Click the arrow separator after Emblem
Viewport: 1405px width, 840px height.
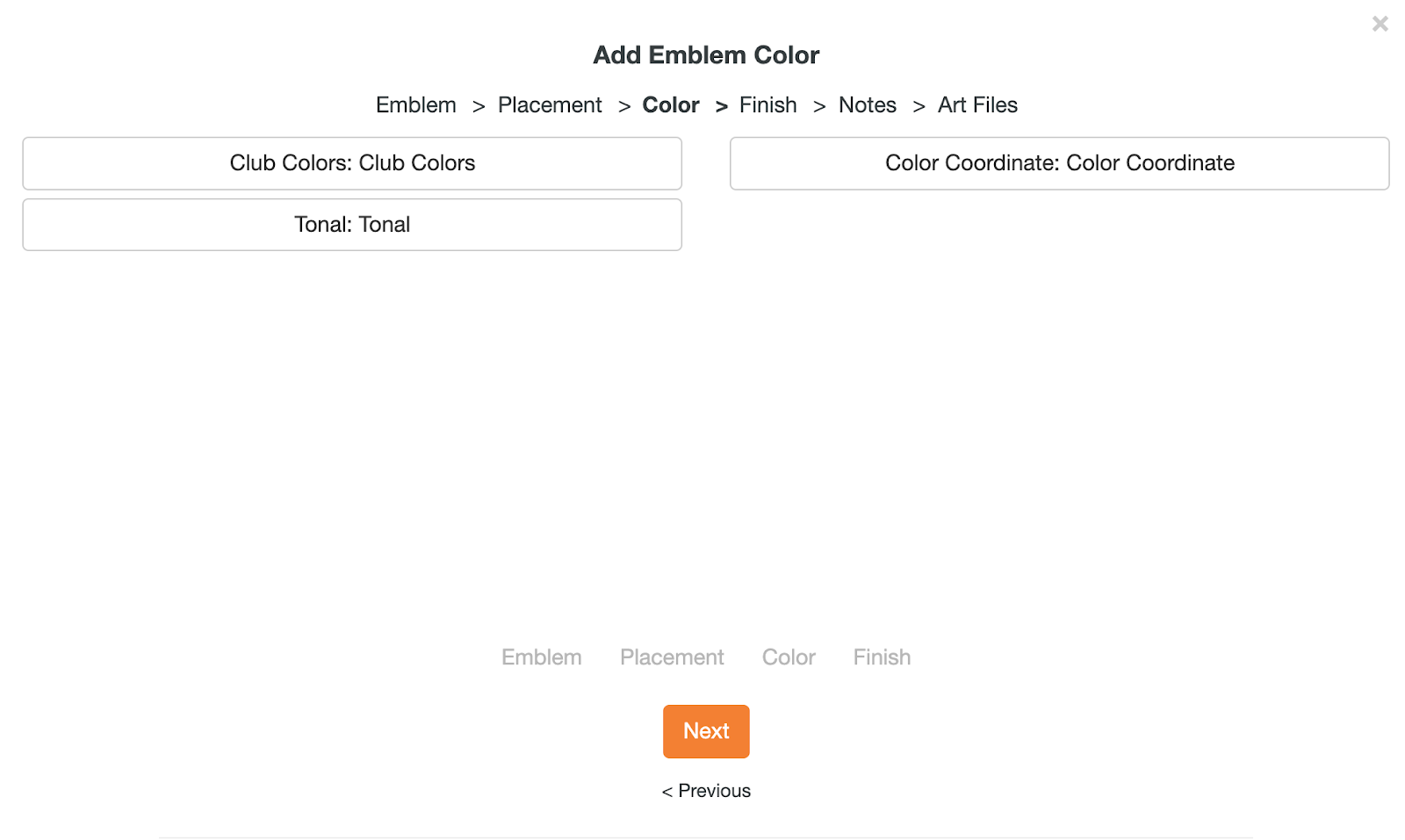click(x=479, y=106)
